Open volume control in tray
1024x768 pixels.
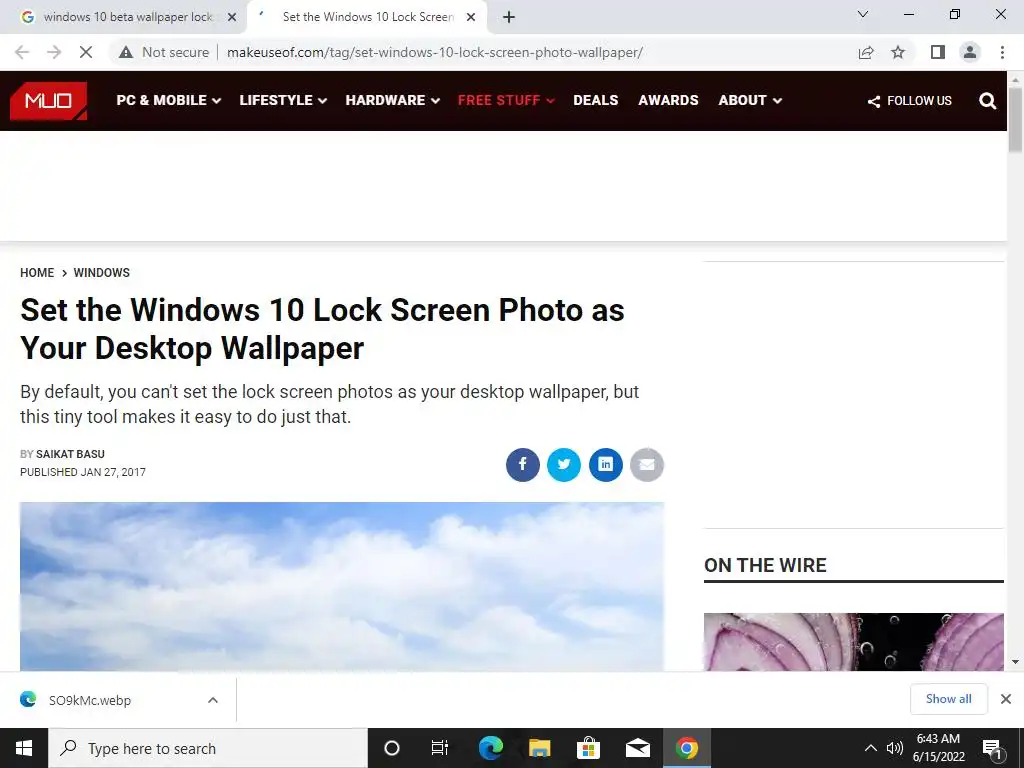click(895, 748)
